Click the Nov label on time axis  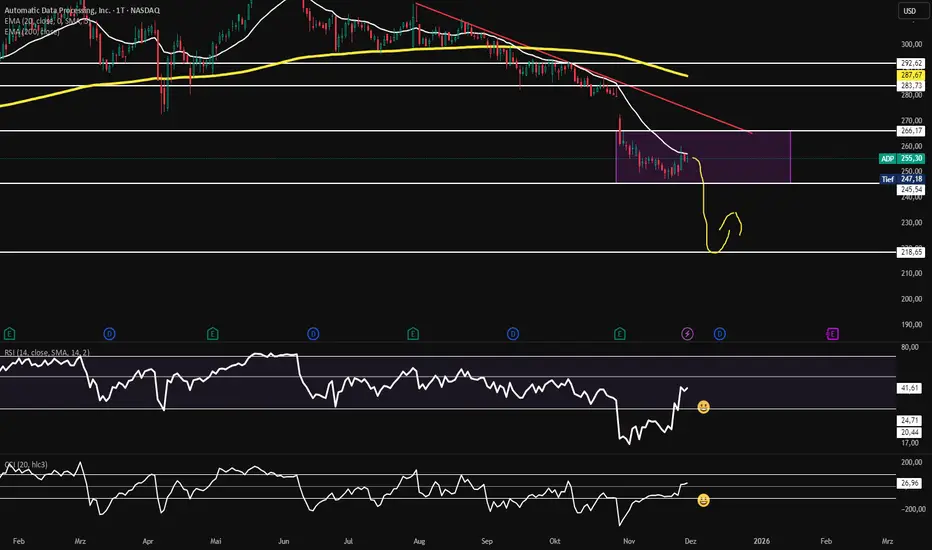coord(629,541)
